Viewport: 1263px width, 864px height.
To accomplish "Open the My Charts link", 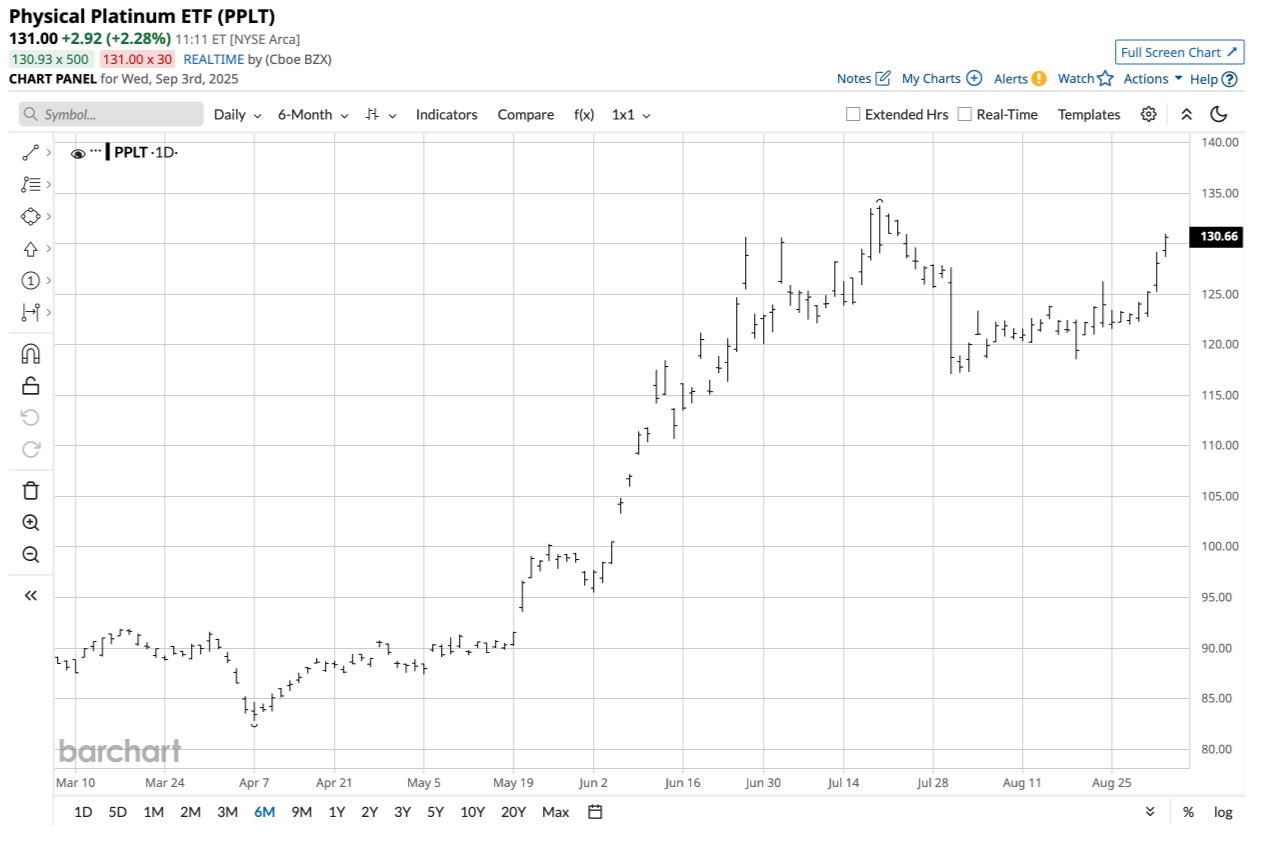I will coord(941,78).
